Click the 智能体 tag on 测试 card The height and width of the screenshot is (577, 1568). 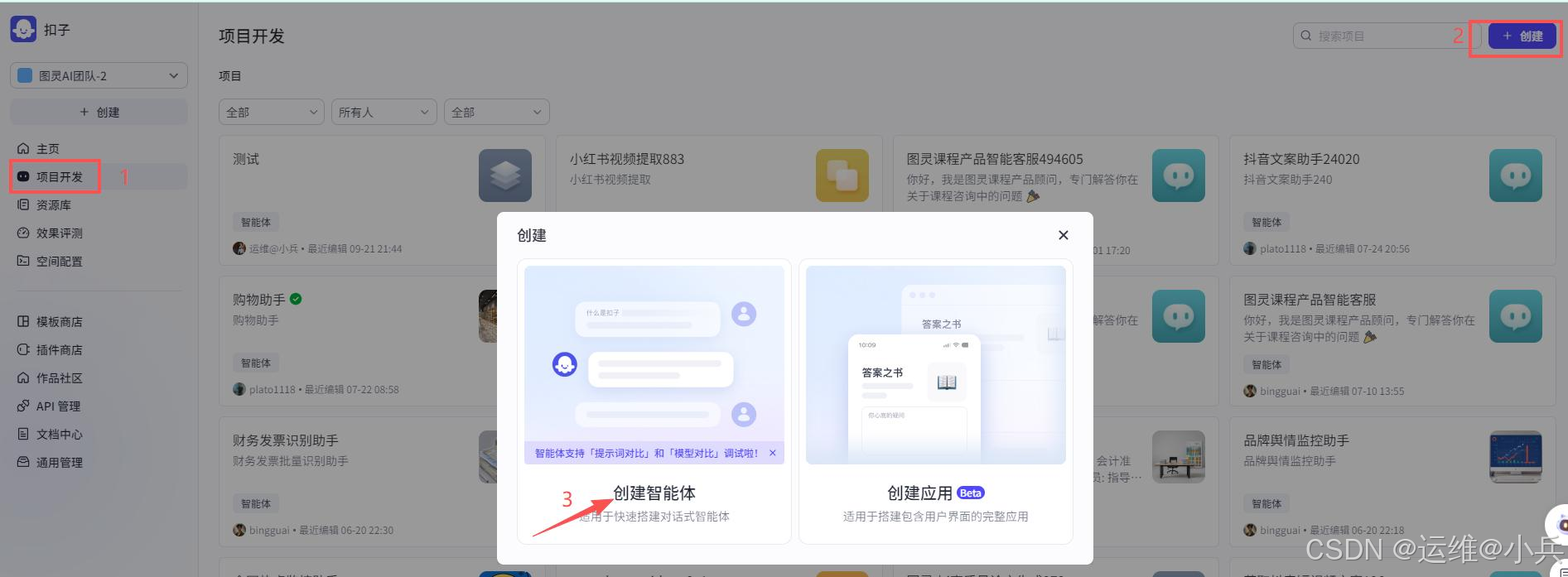(x=256, y=222)
